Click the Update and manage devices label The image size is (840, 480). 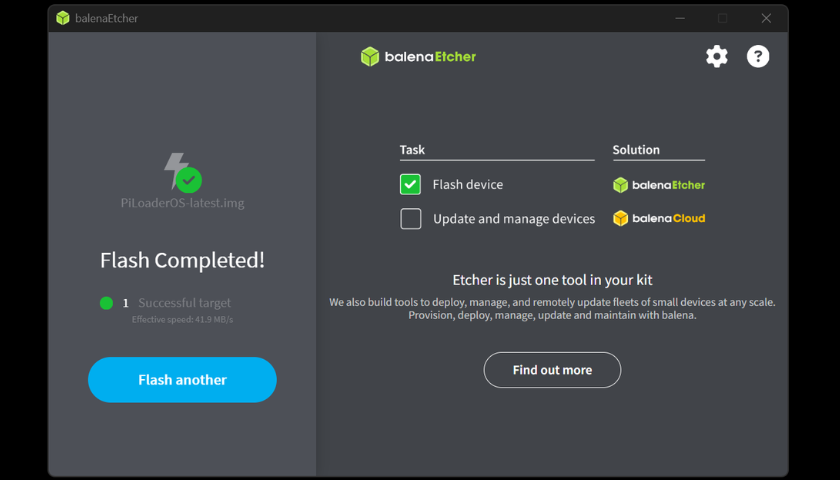(x=514, y=219)
